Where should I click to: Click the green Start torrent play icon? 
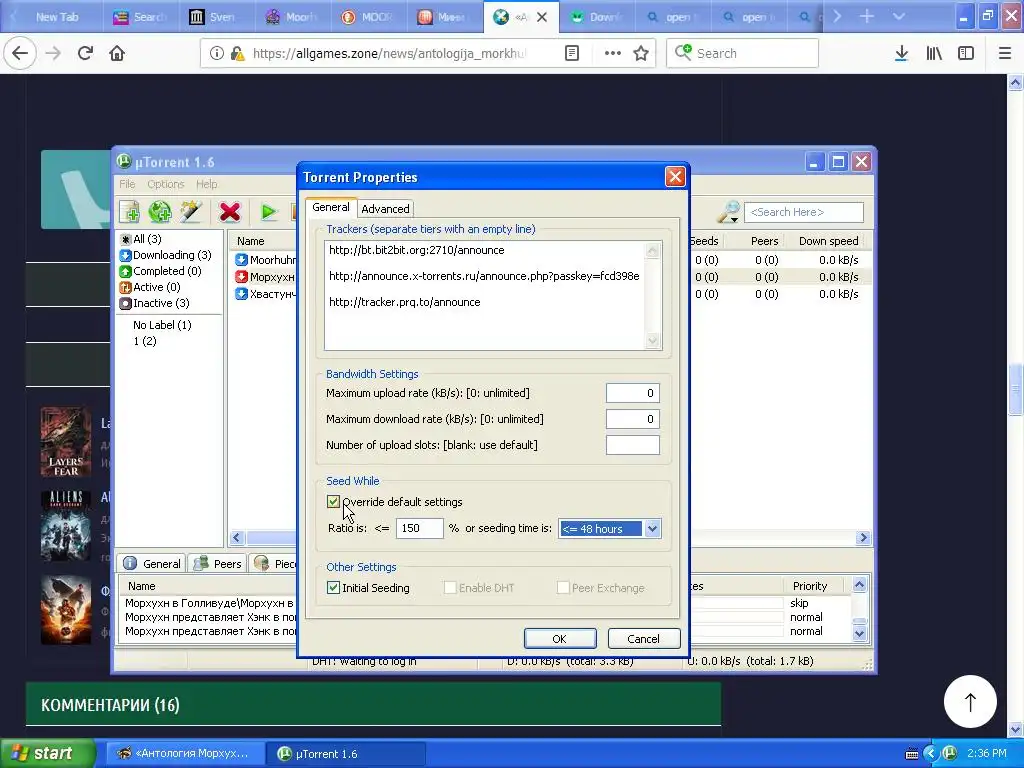coord(268,212)
